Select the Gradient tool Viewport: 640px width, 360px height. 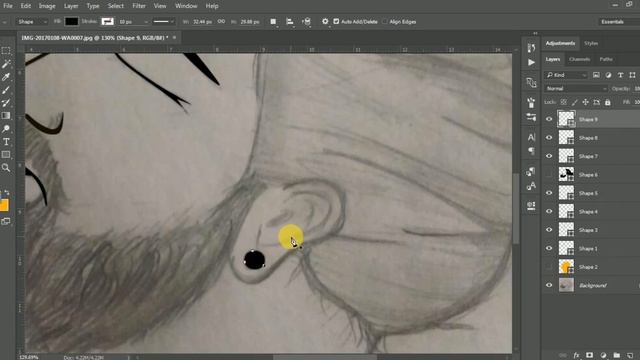[x=6, y=116]
